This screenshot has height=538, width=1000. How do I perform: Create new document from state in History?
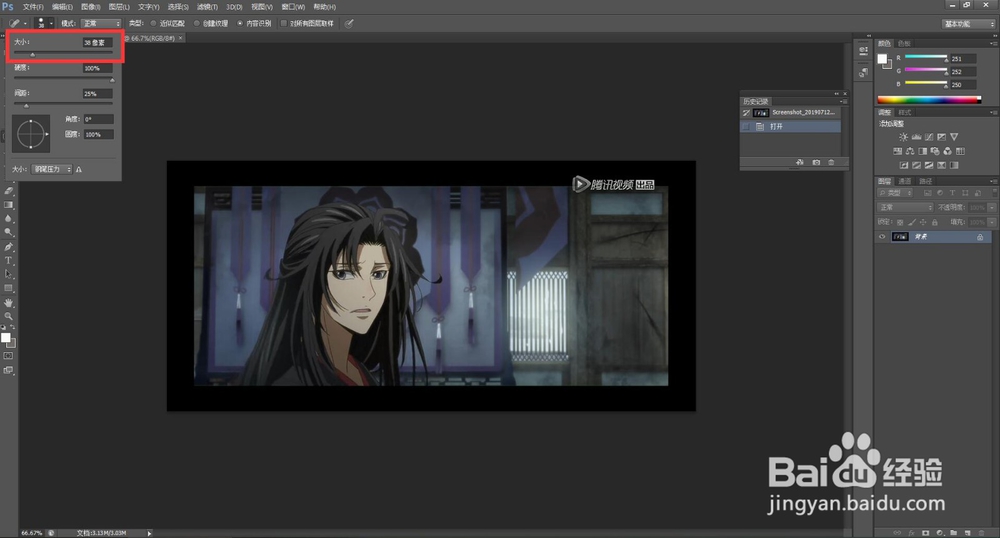tap(800, 163)
